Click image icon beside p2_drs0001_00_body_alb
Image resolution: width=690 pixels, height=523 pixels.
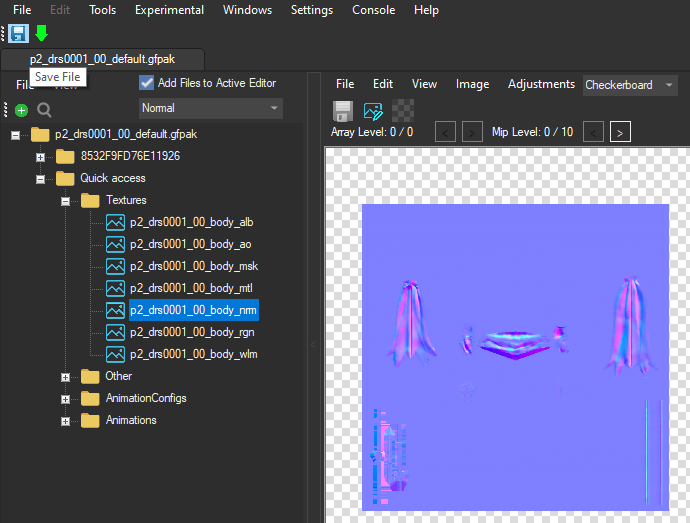click(x=115, y=222)
